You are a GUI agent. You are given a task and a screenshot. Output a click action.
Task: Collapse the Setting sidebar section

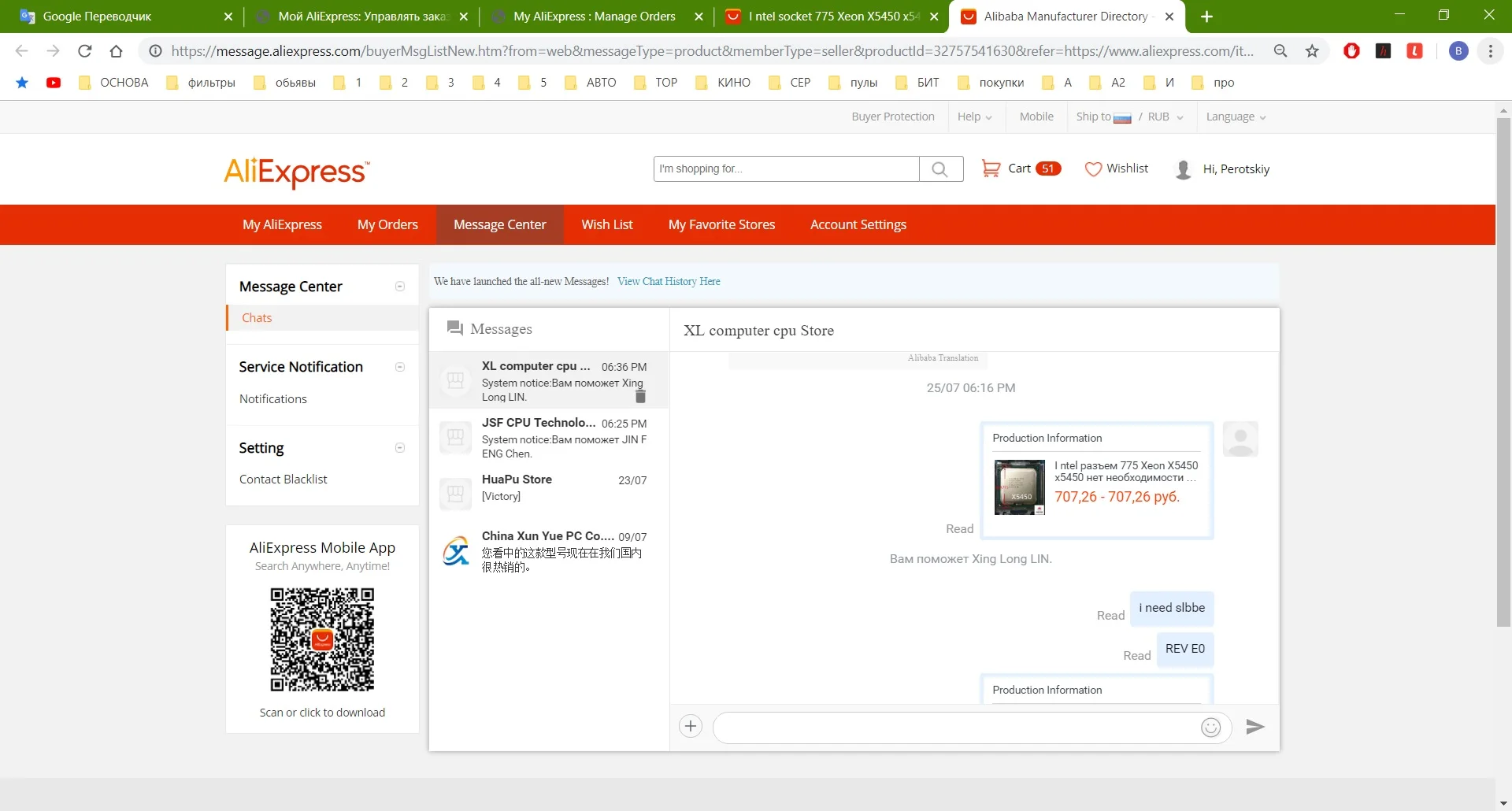[x=400, y=448]
